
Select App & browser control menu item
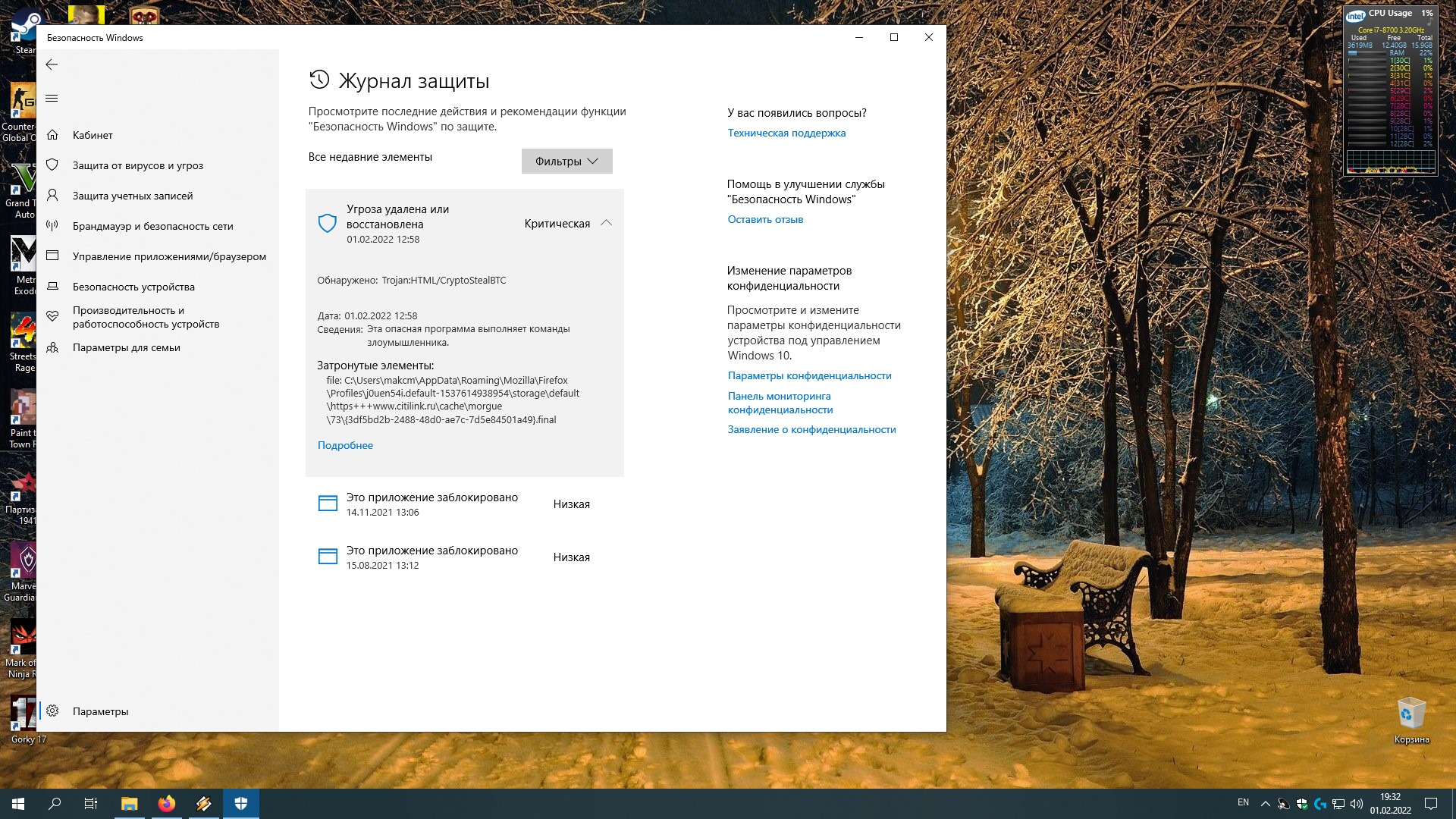click(x=169, y=256)
